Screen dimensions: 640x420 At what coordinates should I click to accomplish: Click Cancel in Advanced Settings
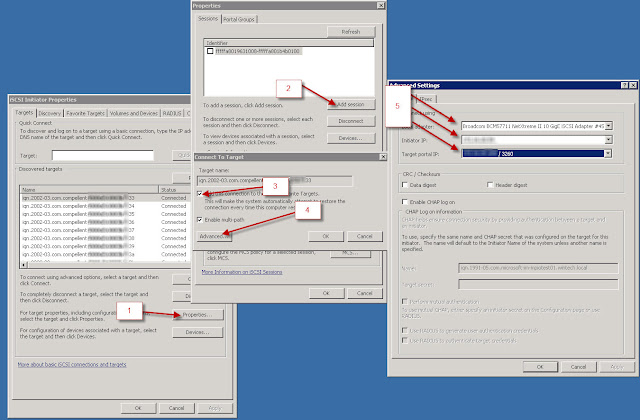[x=578, y=367]
